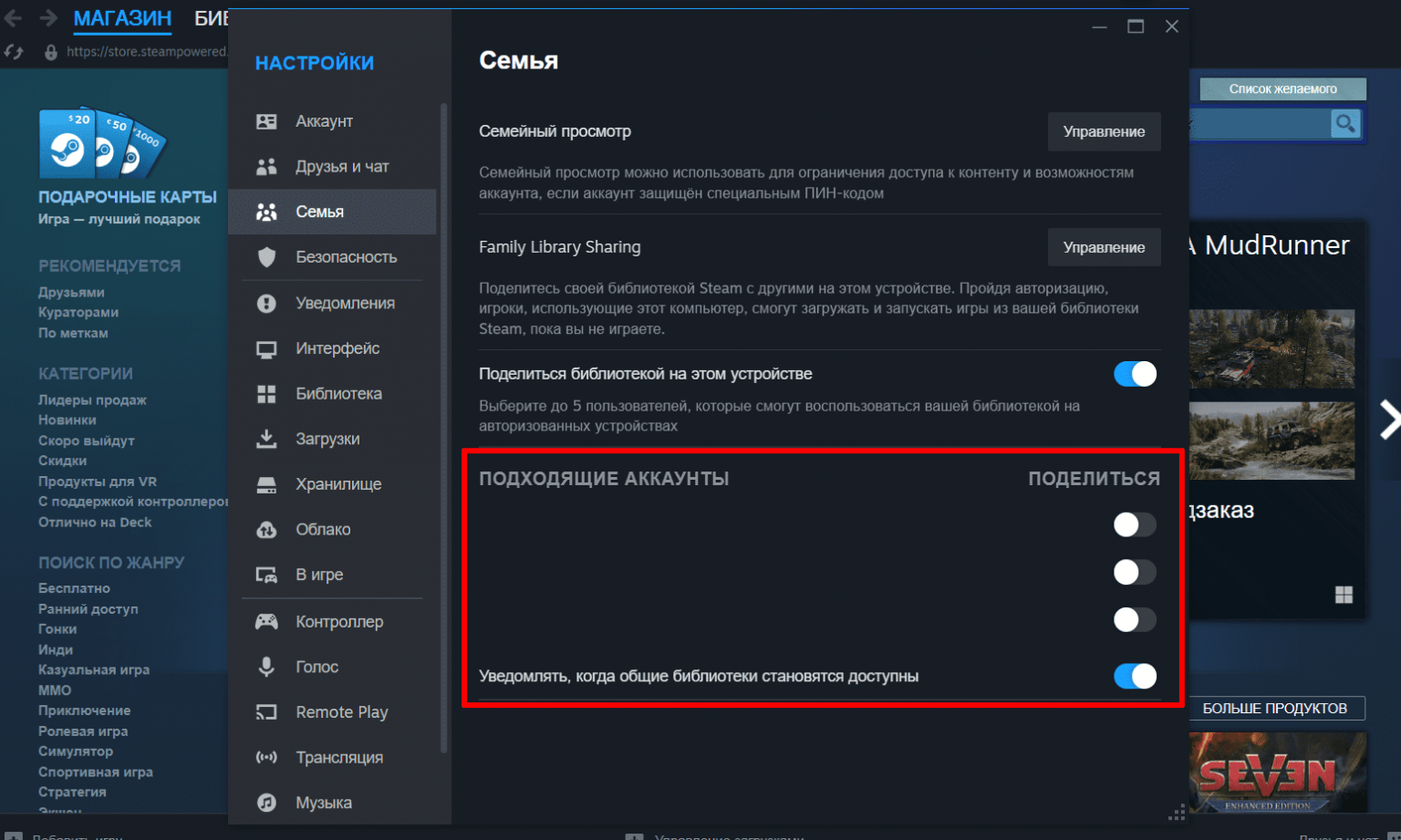
Task: Open the Cloud settings icon
Action: 266,530
